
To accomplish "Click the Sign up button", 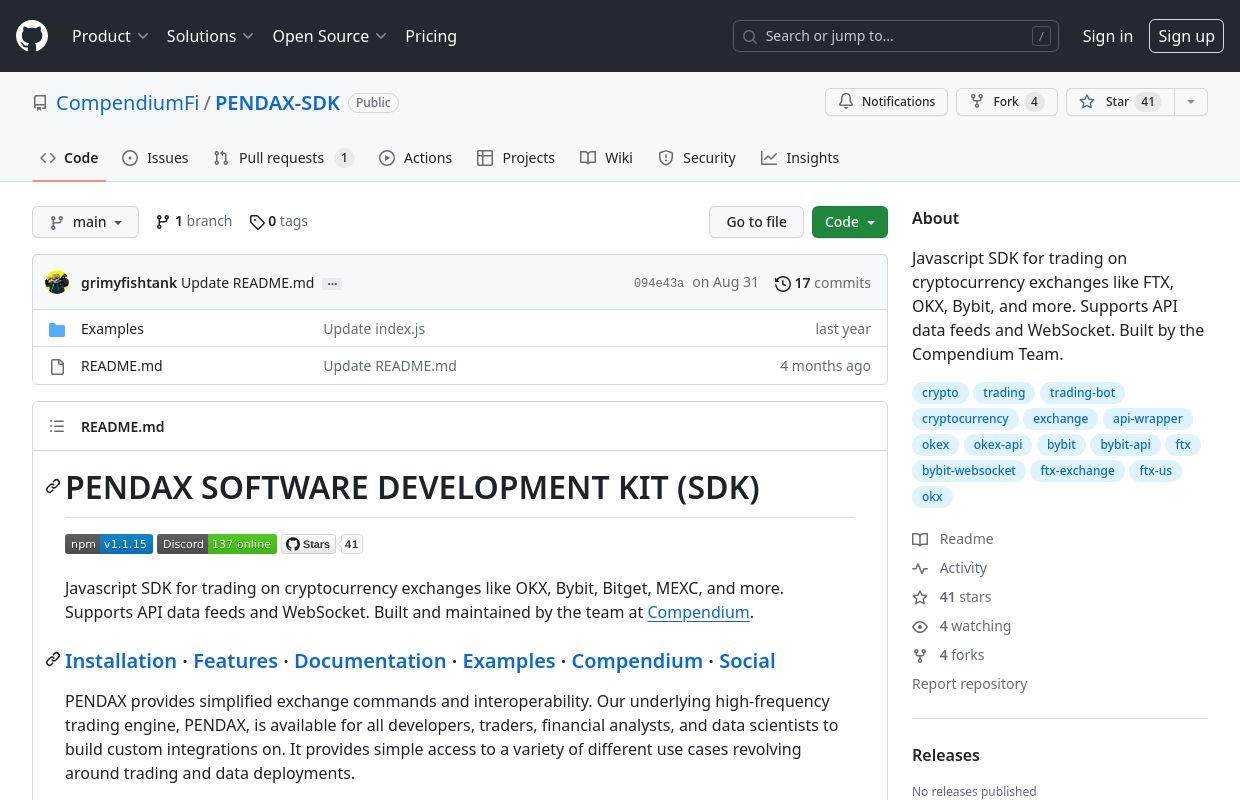I will (x=1186, y=36).
